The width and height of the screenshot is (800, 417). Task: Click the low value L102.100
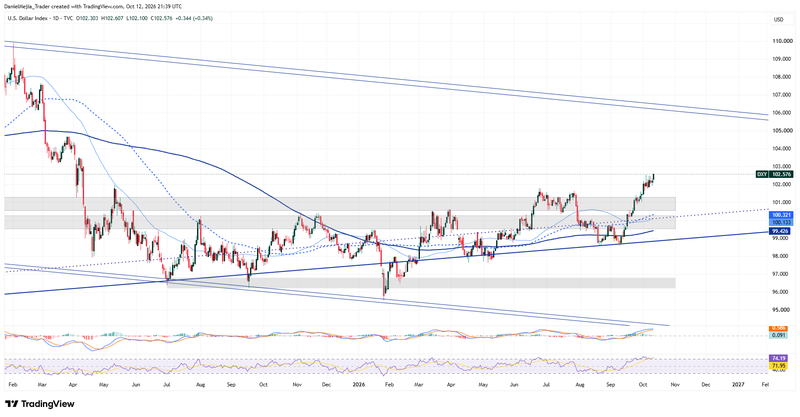pos(137,18)
